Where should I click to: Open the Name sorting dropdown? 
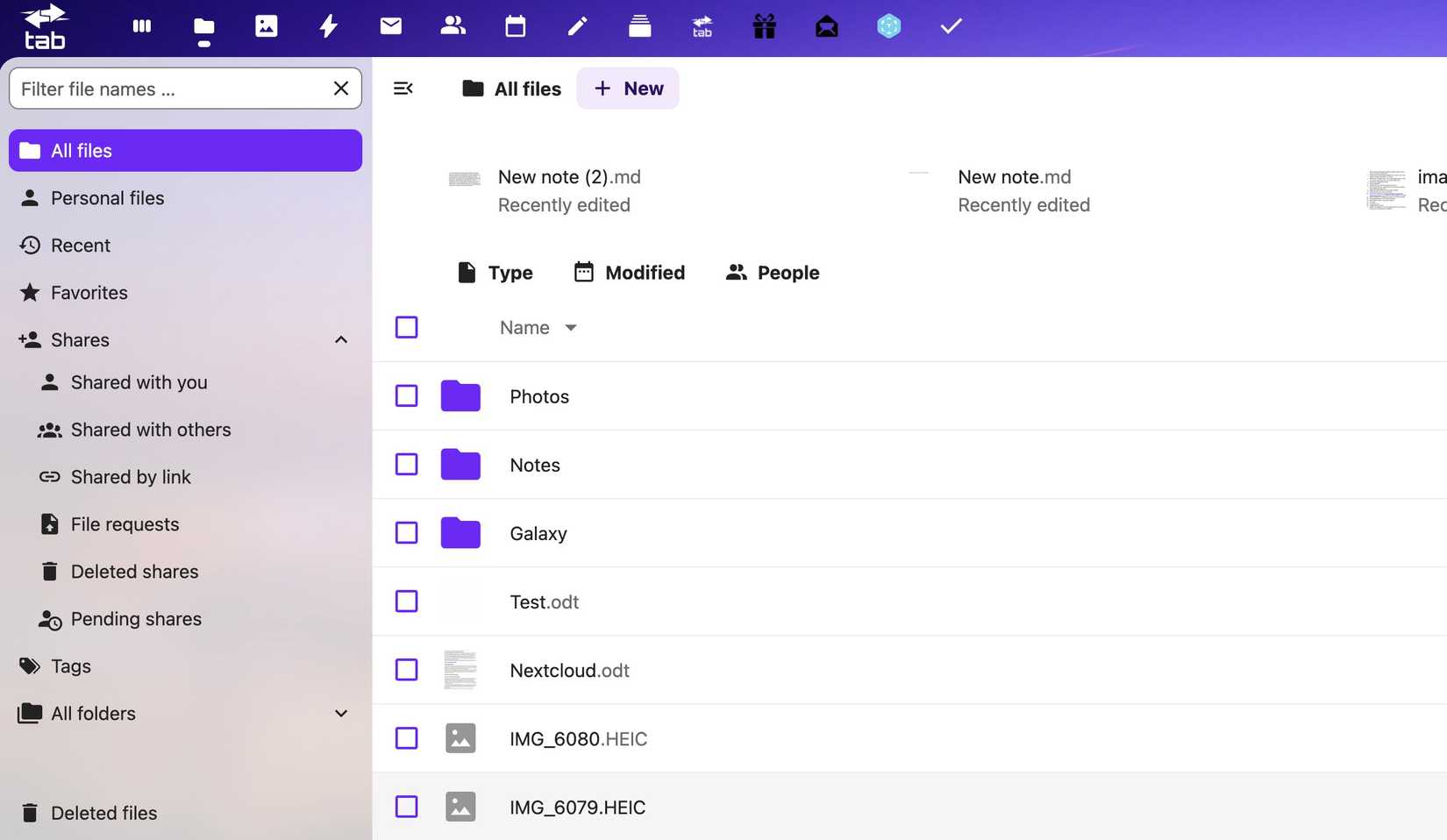point(538,327)
